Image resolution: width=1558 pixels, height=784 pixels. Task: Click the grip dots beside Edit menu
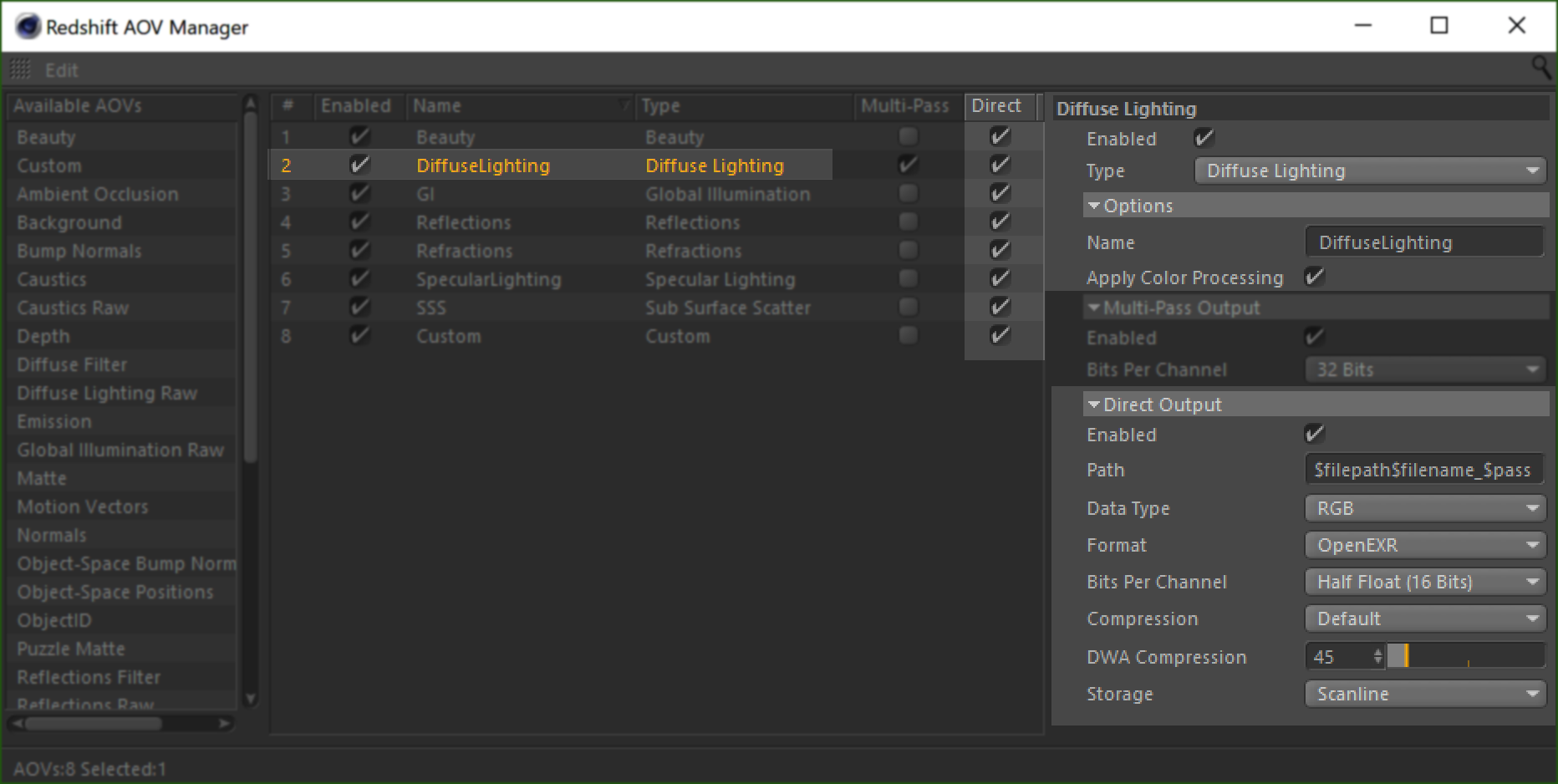coord(20,69)
